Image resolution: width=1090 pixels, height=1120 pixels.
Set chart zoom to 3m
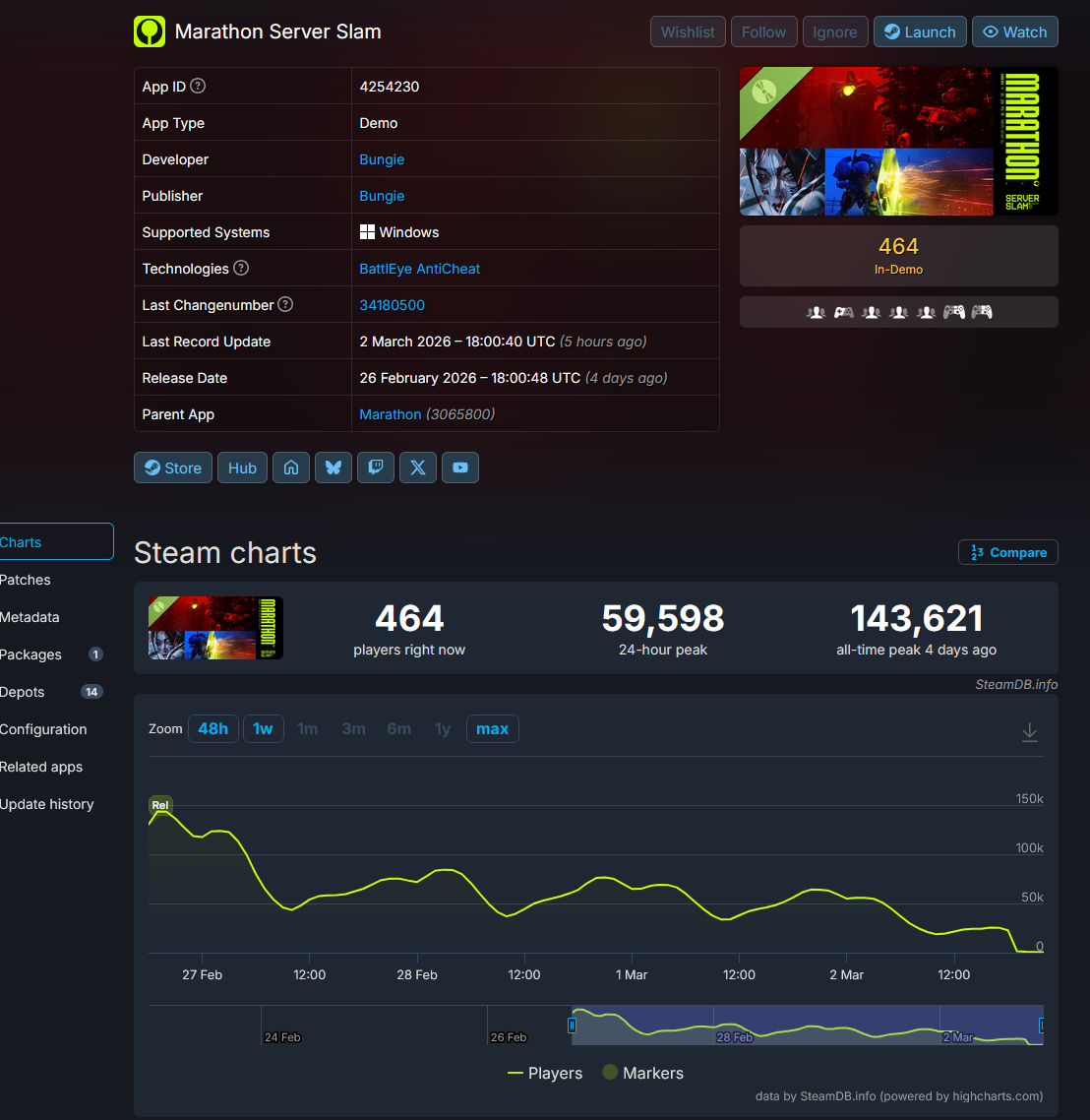[353, 728]
